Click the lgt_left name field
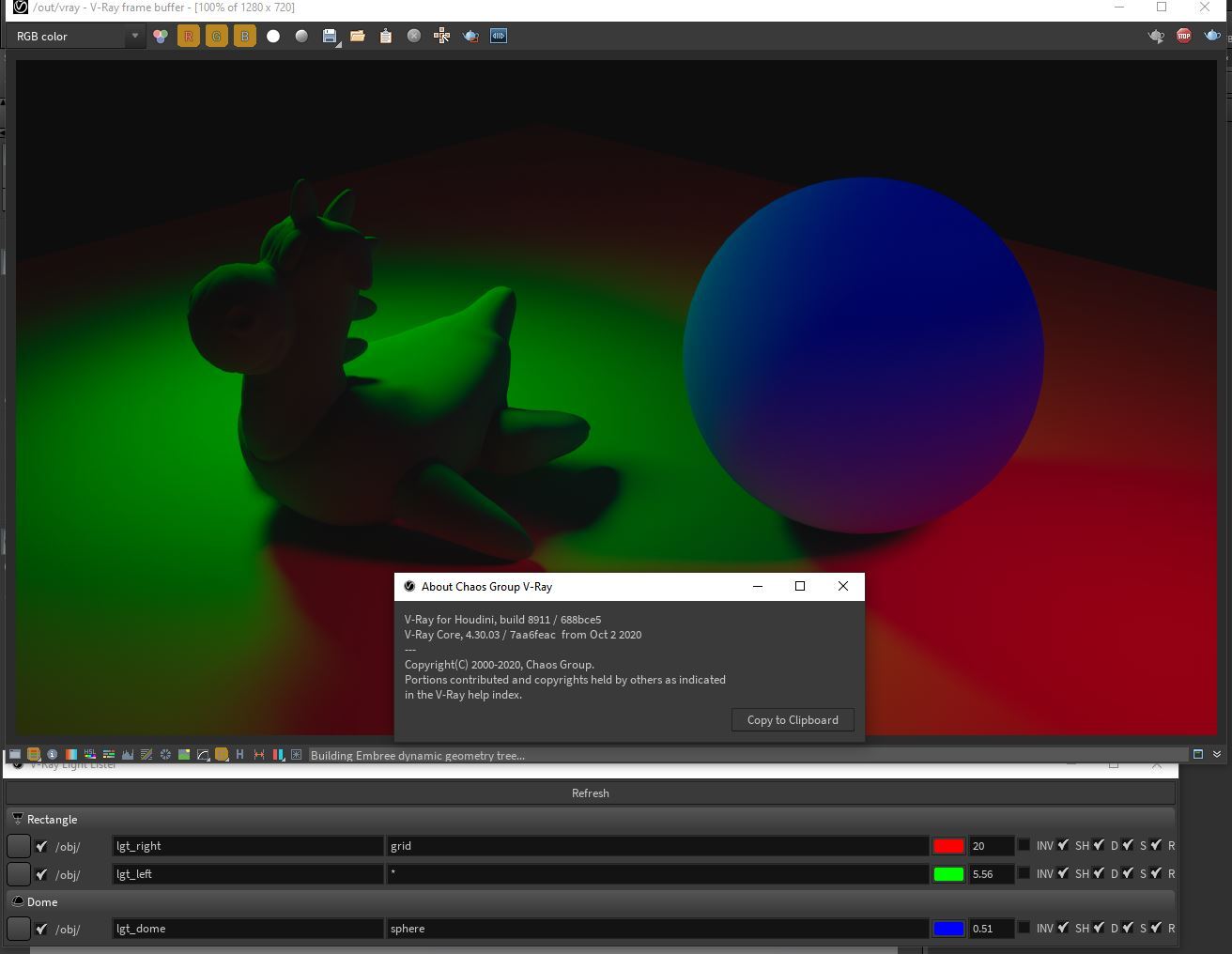The width and height of the screenshot is (1232, 954). [248, 874]
